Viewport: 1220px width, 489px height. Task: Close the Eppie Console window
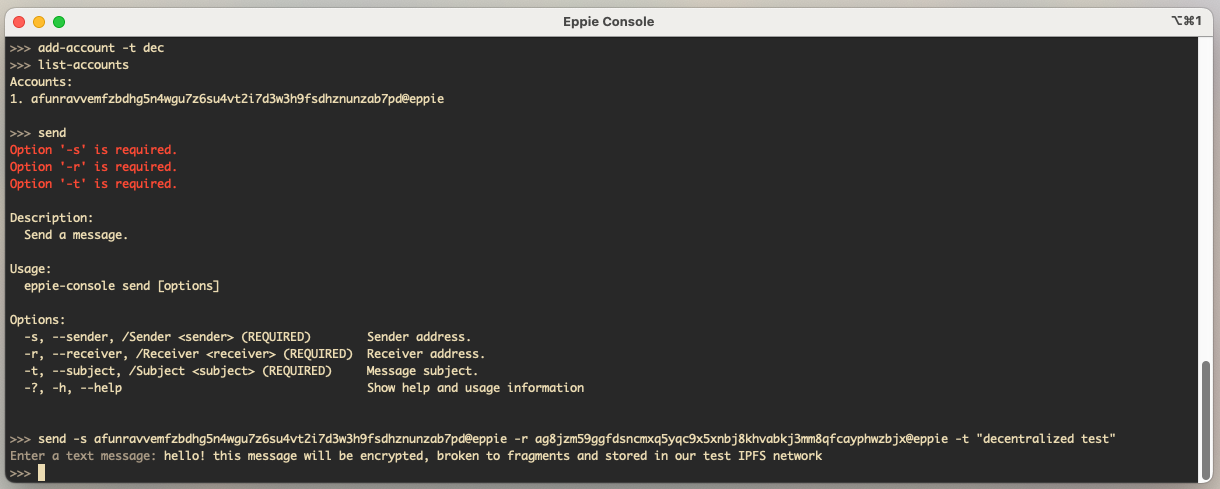(19, 21)
